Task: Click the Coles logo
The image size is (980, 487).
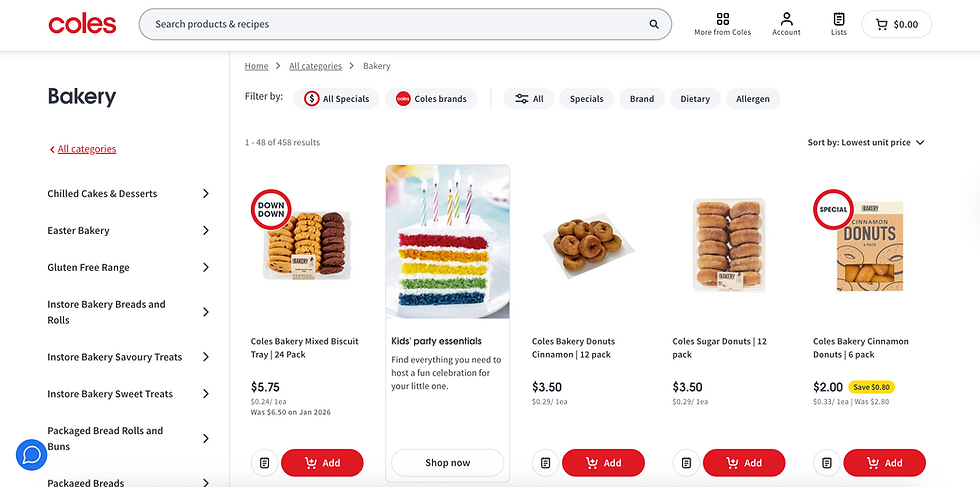Action: point(82,24)
